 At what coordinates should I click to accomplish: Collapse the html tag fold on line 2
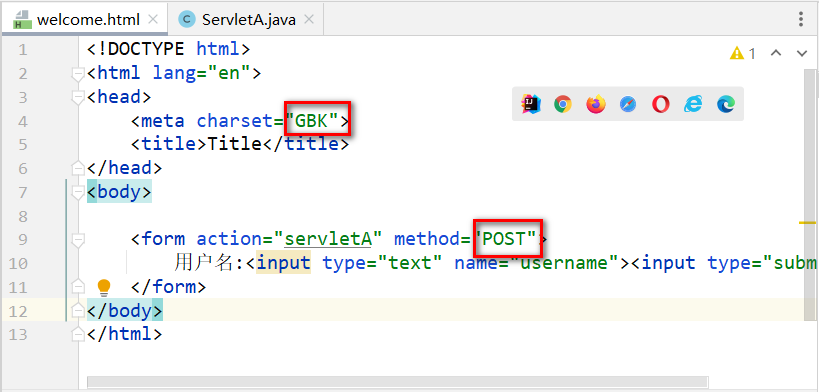[78, 74]
